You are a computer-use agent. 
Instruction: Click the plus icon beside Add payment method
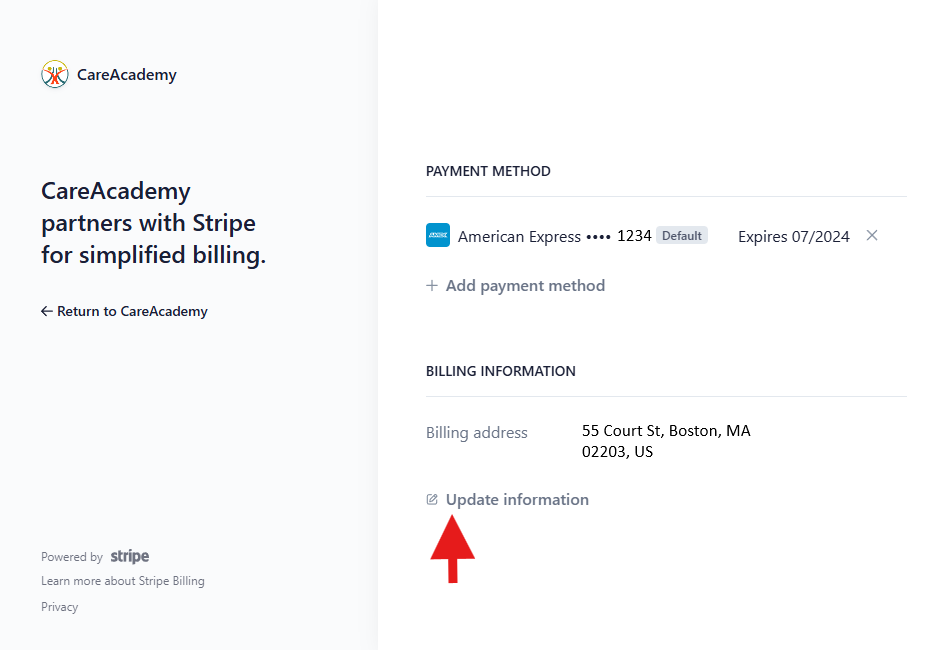432,285
